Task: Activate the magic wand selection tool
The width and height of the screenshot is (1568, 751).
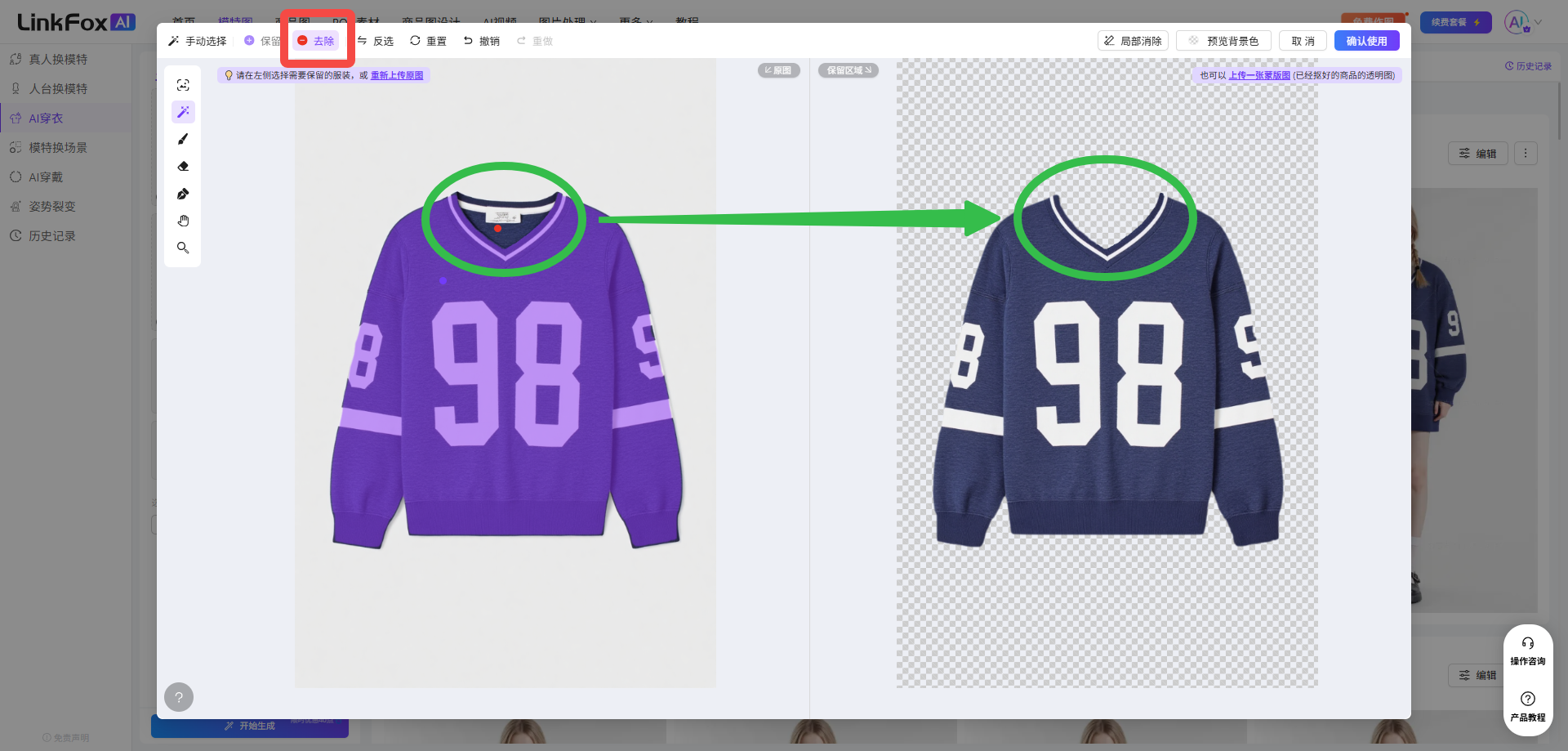Action: (183, 112)
